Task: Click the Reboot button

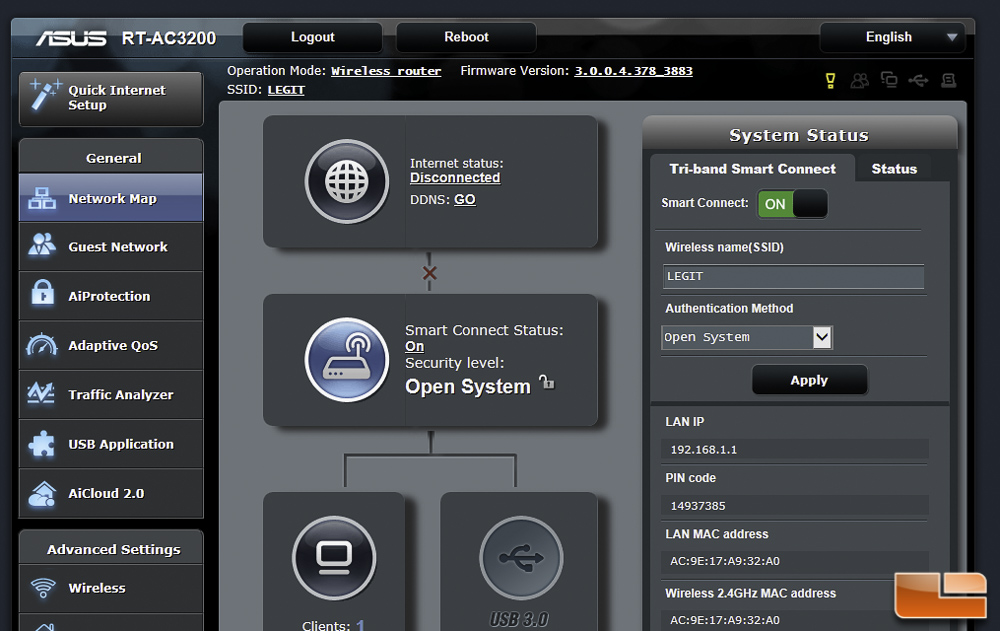Action: click(466, 37)
